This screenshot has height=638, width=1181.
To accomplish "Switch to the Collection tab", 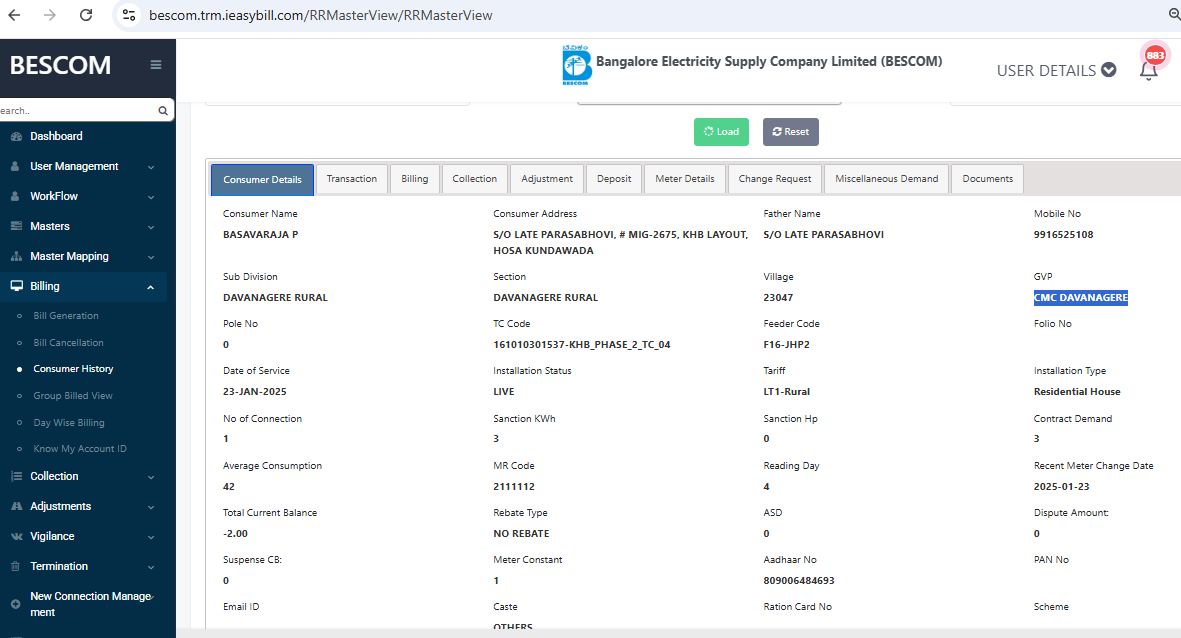I will (x=475, y=179).
